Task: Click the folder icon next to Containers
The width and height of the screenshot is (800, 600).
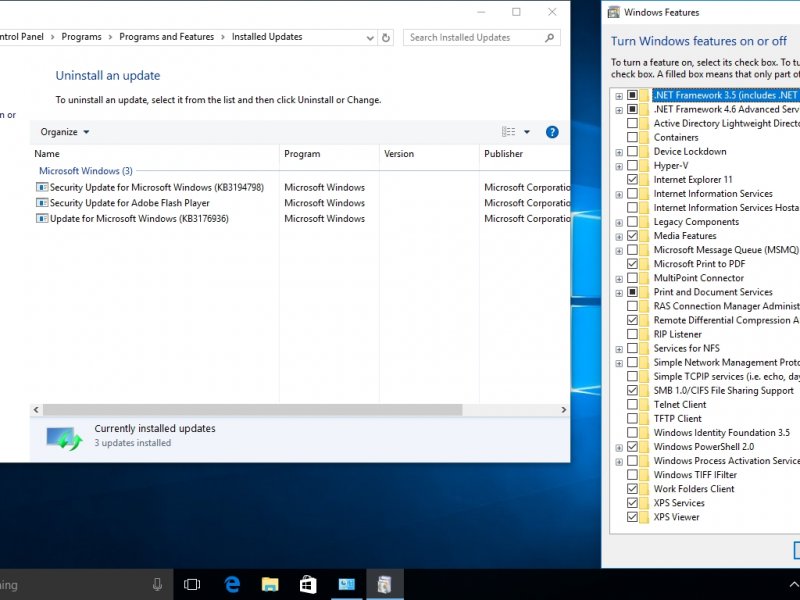Action: (x=644, y=137)
